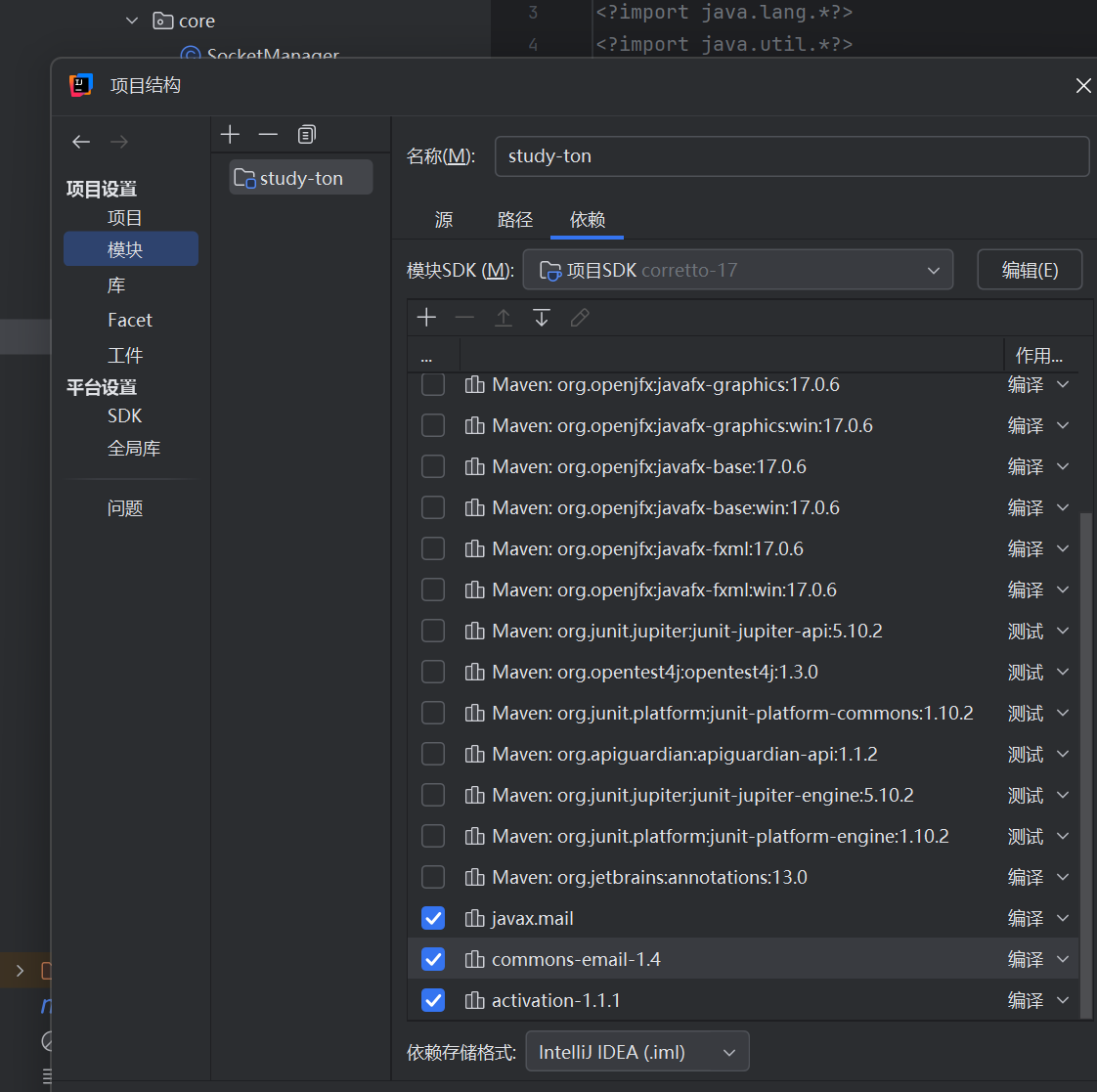
Task: Open the SDK platform settings
Action: pyautogui.click(x=124, y=415)
